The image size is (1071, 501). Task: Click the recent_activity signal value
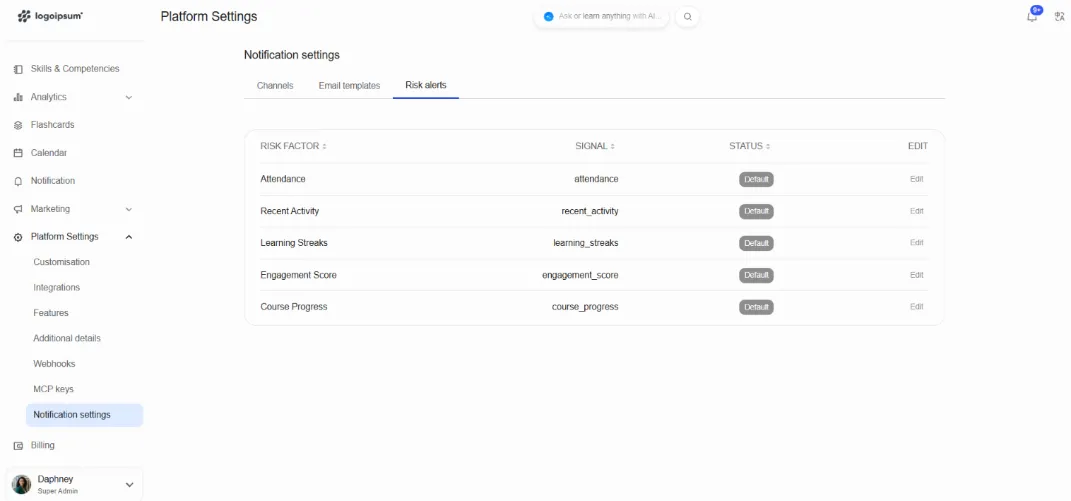click(590, 211)
